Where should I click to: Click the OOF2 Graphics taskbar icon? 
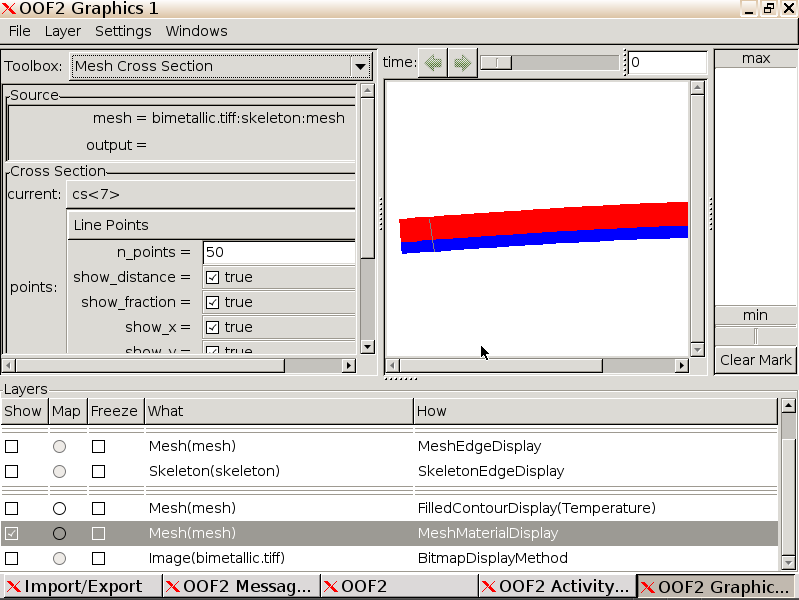tap(716, 586)
